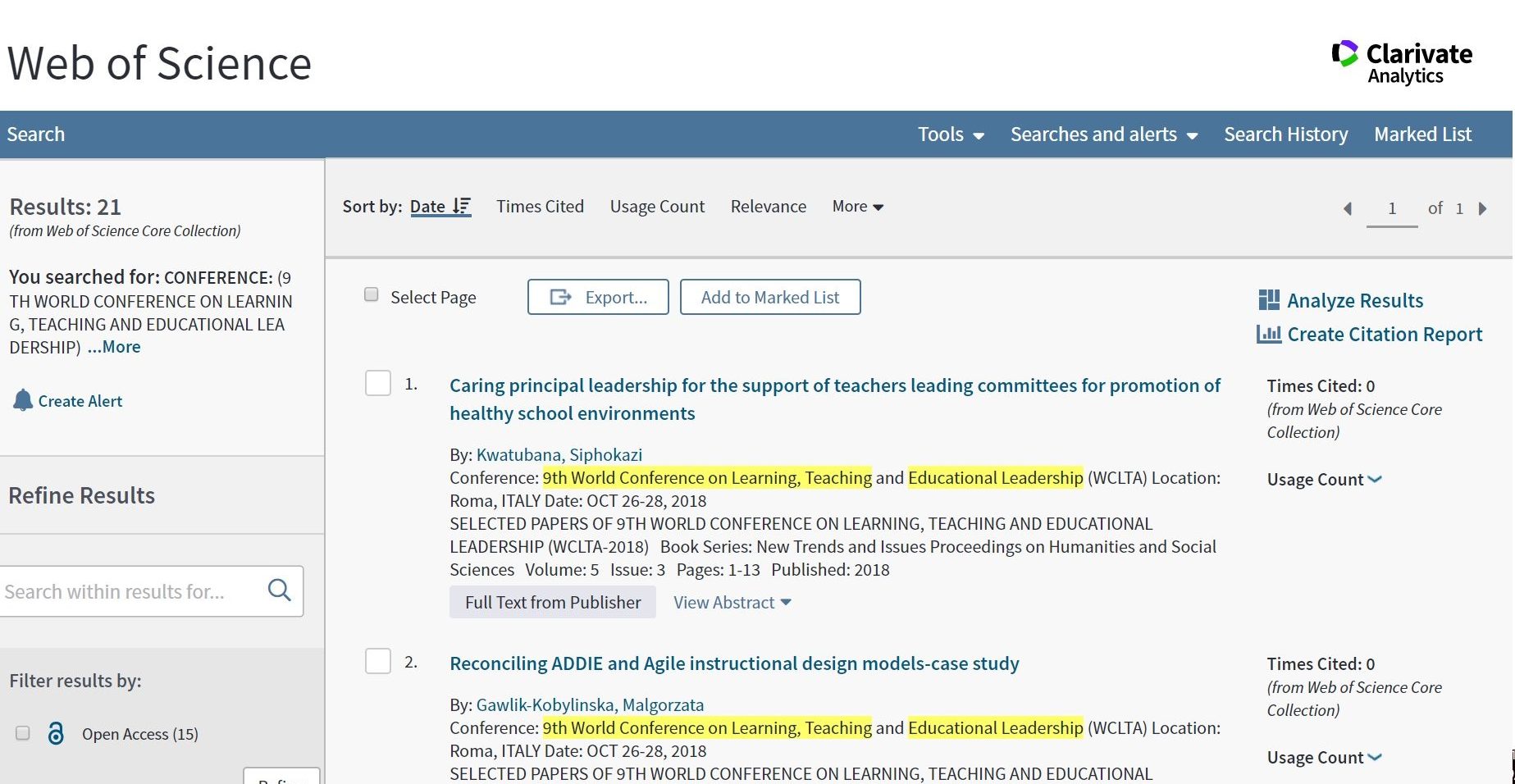Viewport: 1515px width, 784px height.
Task: Click the Results: 21 count text
Action: [x=65, y=207]
